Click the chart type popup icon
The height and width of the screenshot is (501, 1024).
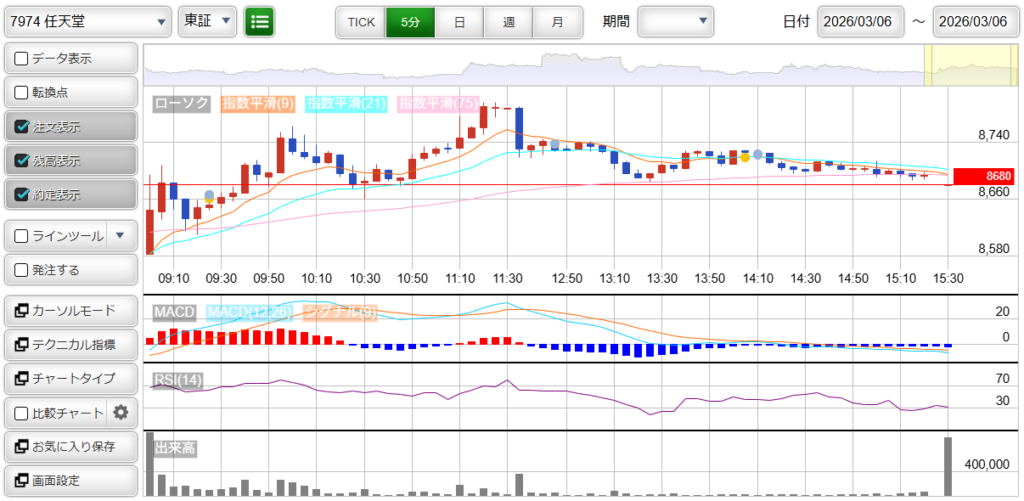21,379
